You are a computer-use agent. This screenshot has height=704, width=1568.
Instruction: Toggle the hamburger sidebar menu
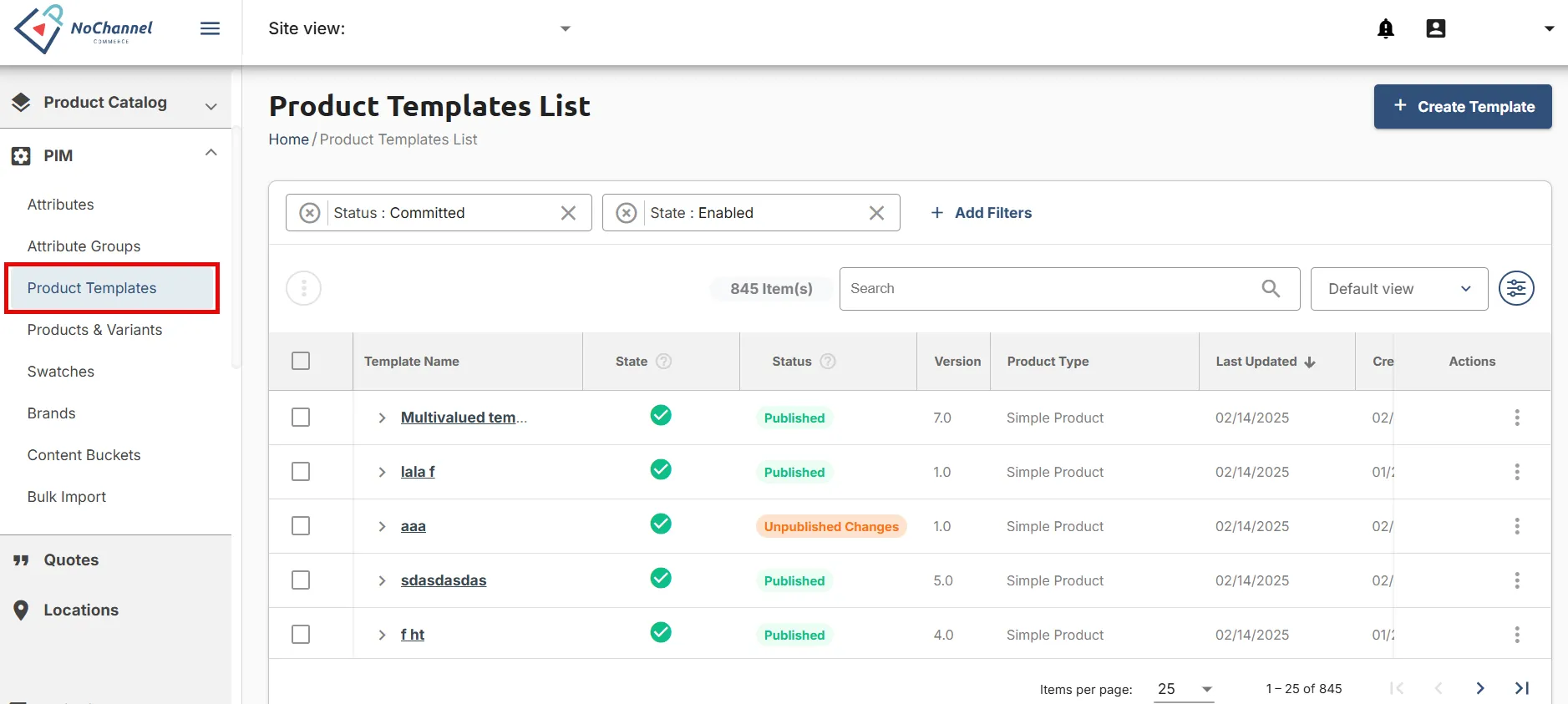pyautogui.click(x=211, y=28)
